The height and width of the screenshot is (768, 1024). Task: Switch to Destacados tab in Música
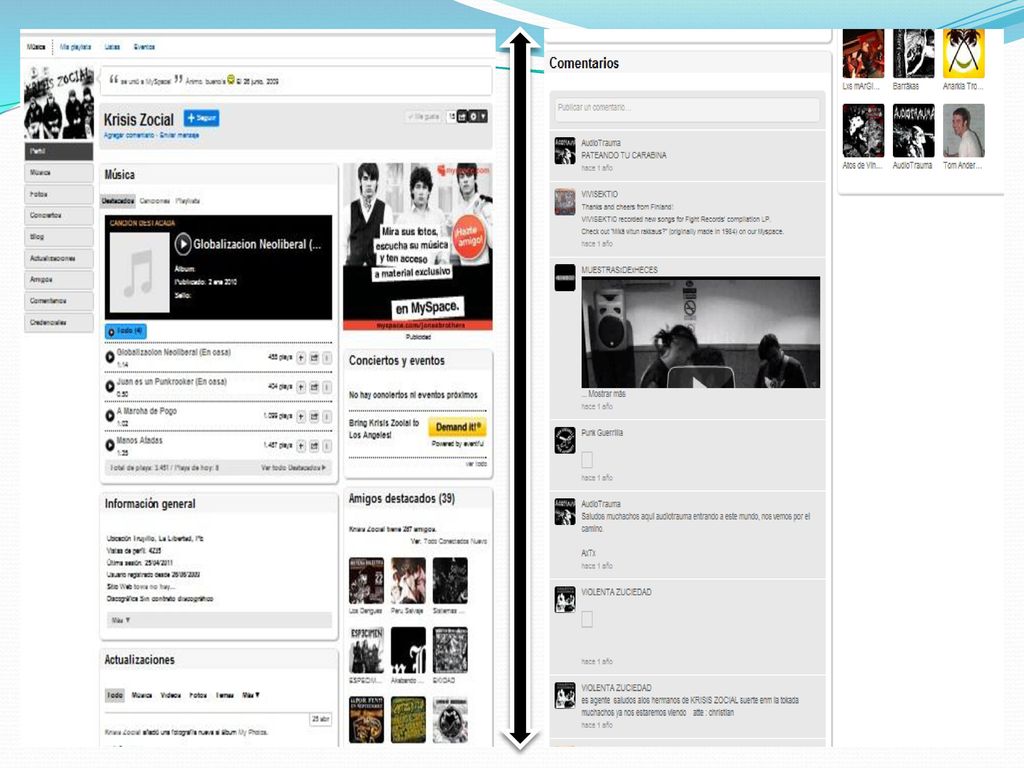(118, 200)
